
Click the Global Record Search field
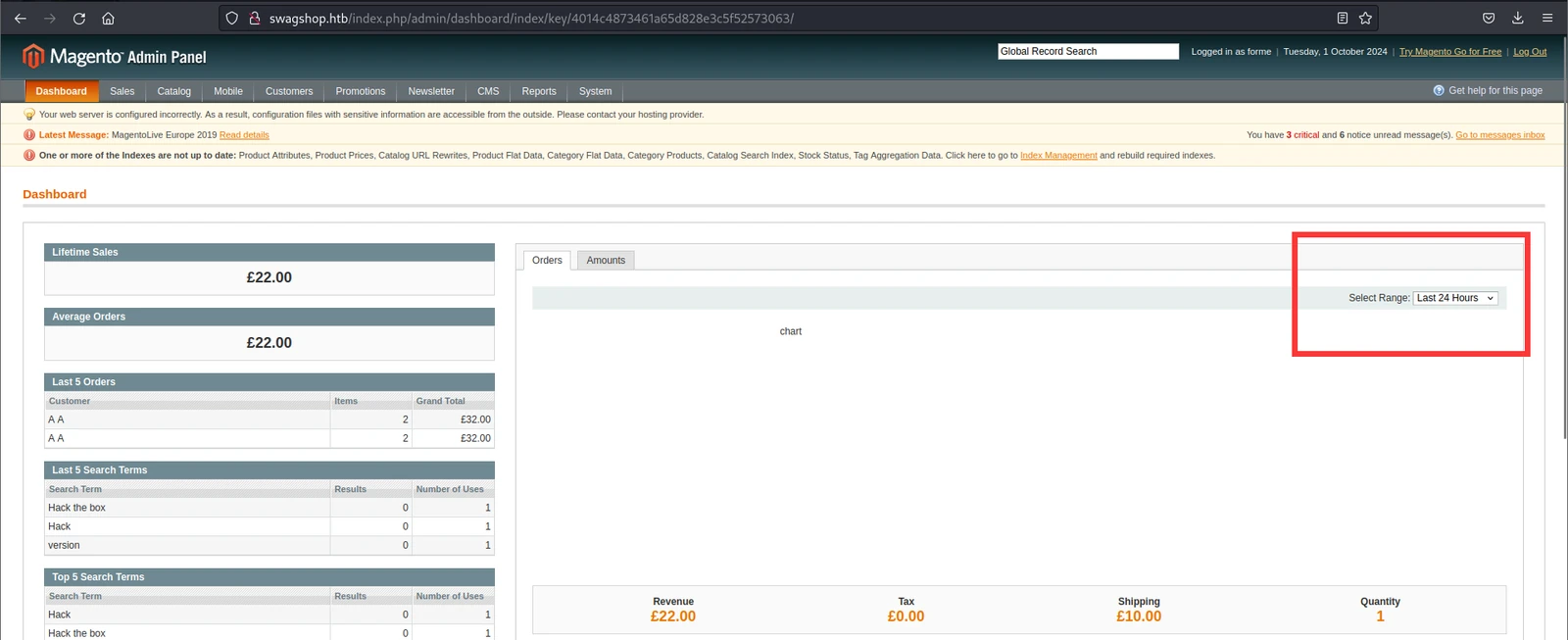pos(1088,51)
